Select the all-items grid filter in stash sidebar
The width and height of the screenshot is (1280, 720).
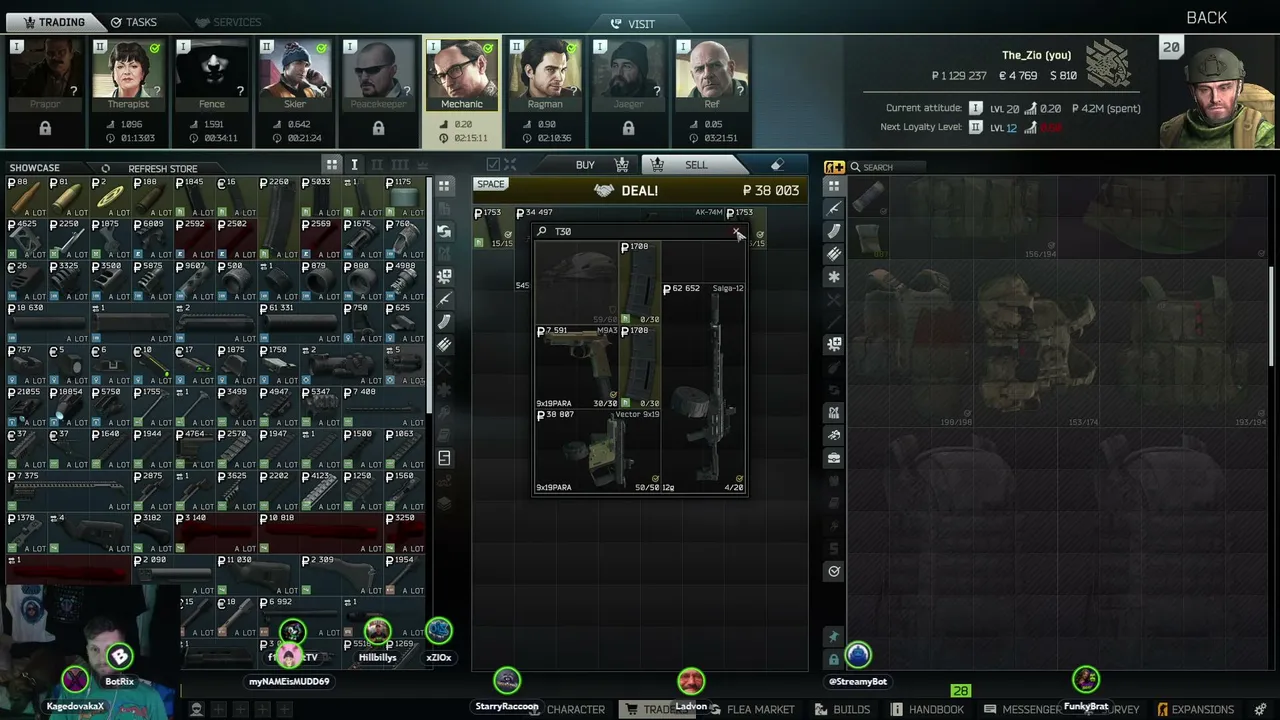(834, 186)
